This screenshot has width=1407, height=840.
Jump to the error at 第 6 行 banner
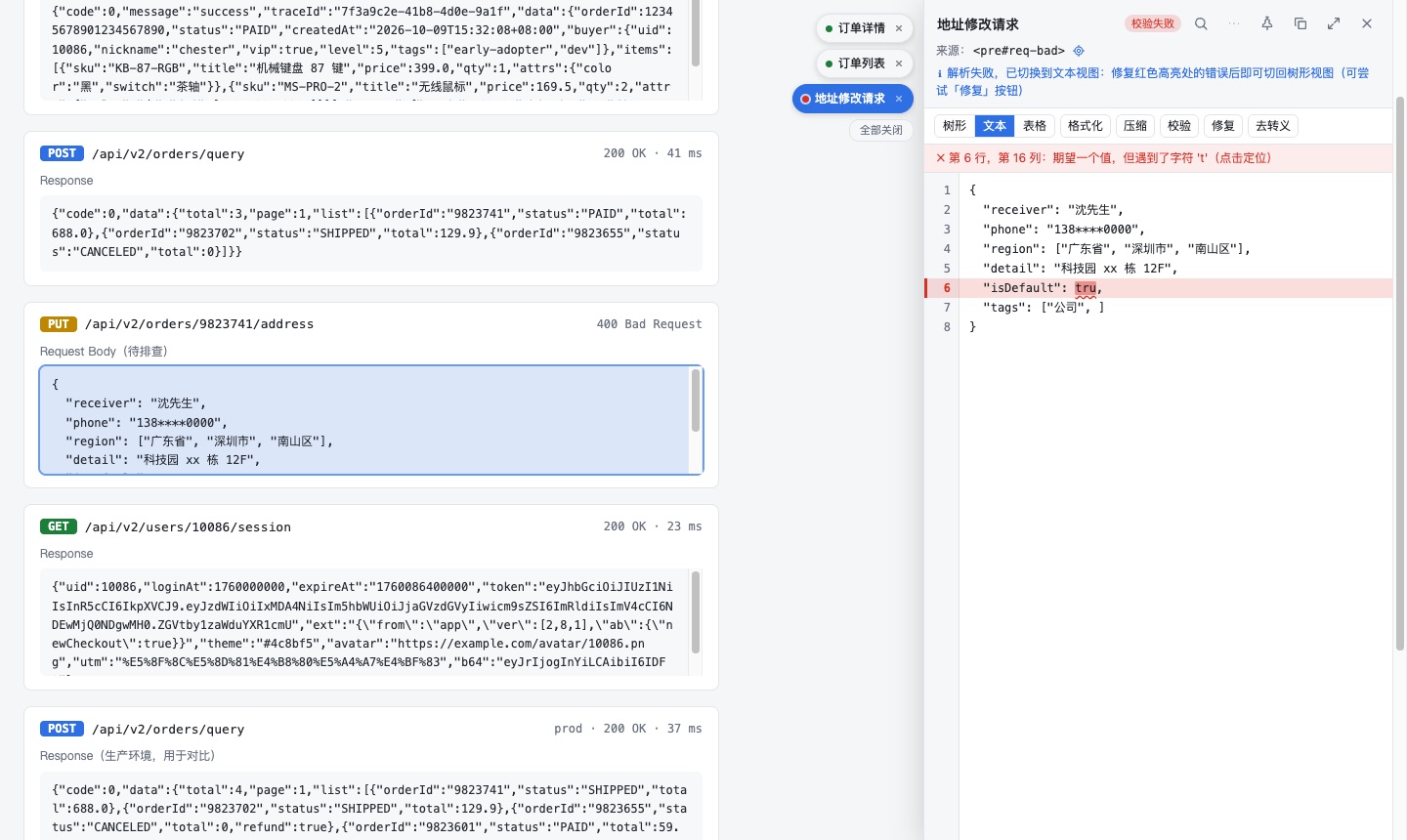coord(1158,158)
